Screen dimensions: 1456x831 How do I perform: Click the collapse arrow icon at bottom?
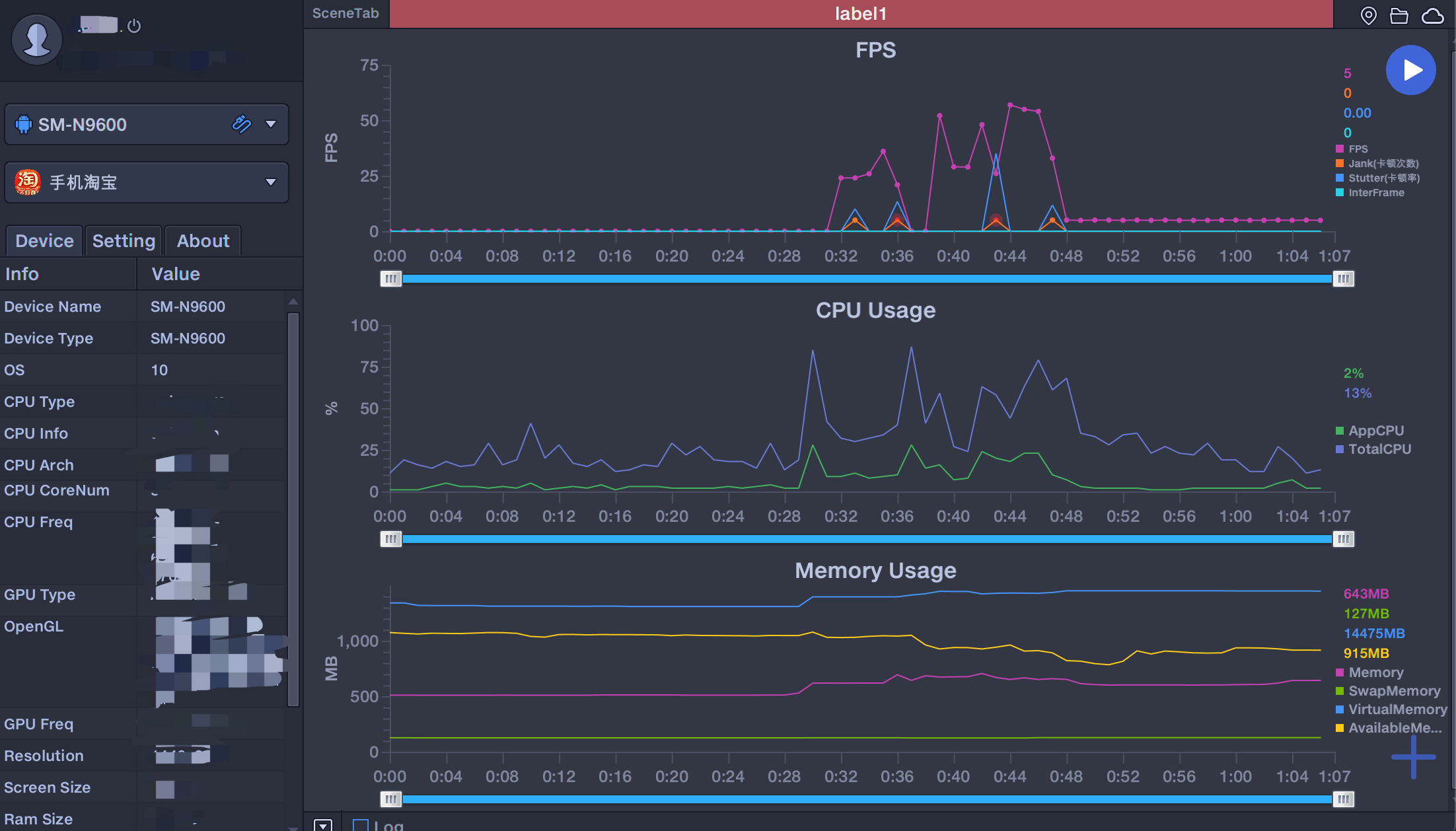[322, 824]
